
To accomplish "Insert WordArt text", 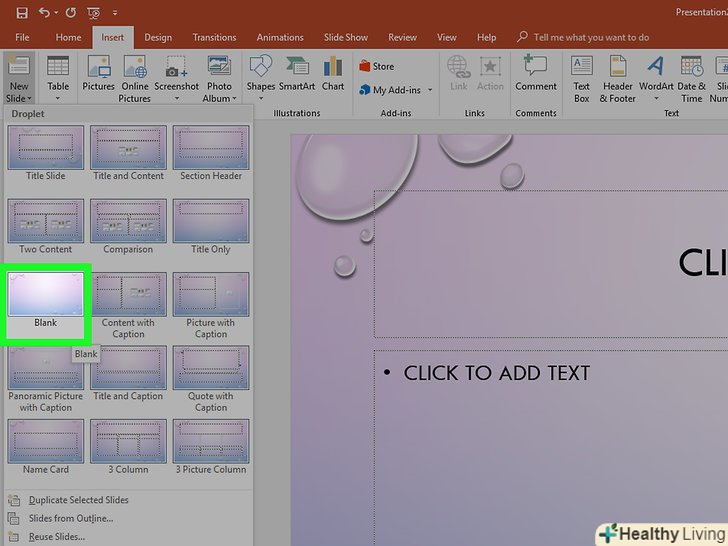I will point(656,77).
